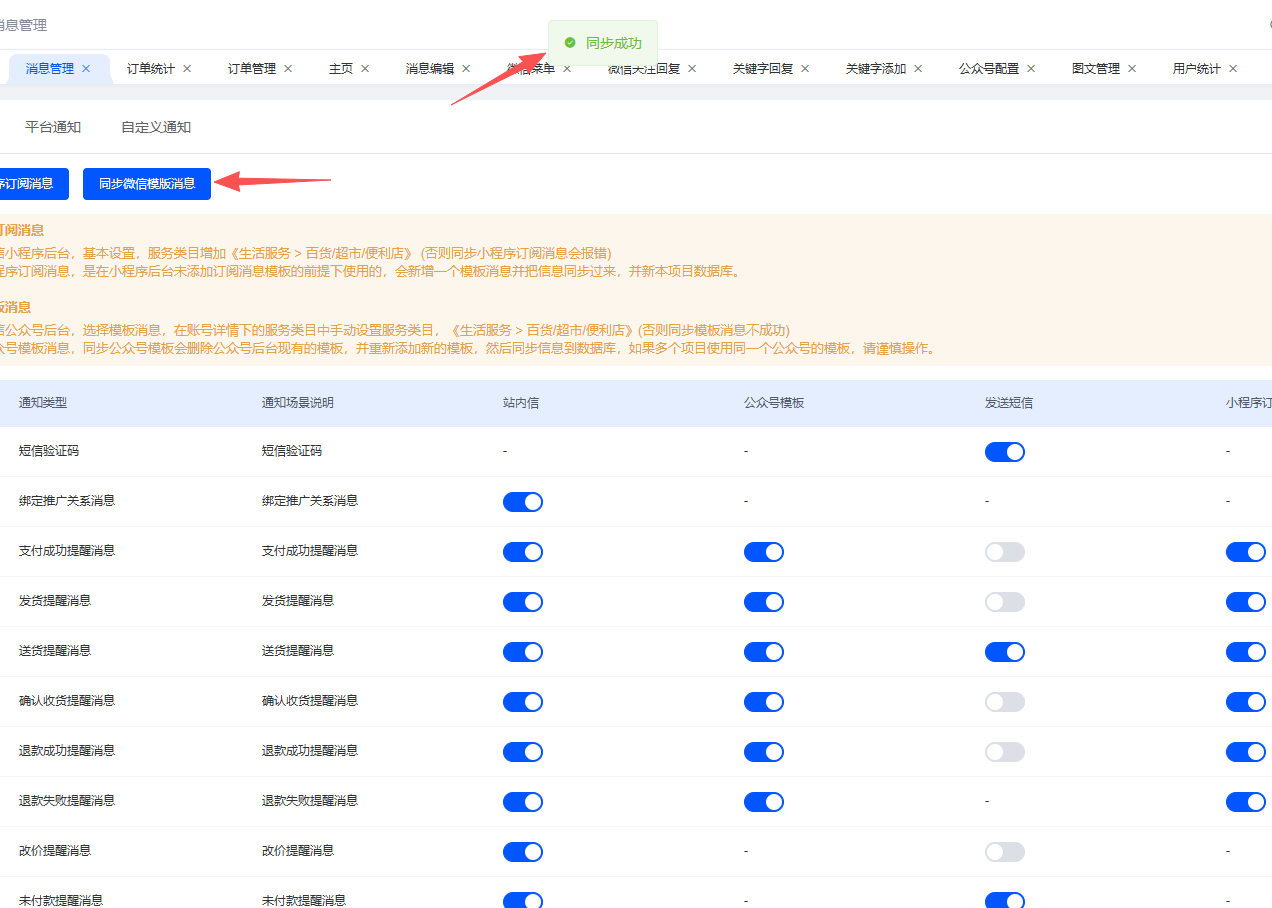Open the 关键字添加 page tab
The image size is (1272, 908).
pos(876,69)
